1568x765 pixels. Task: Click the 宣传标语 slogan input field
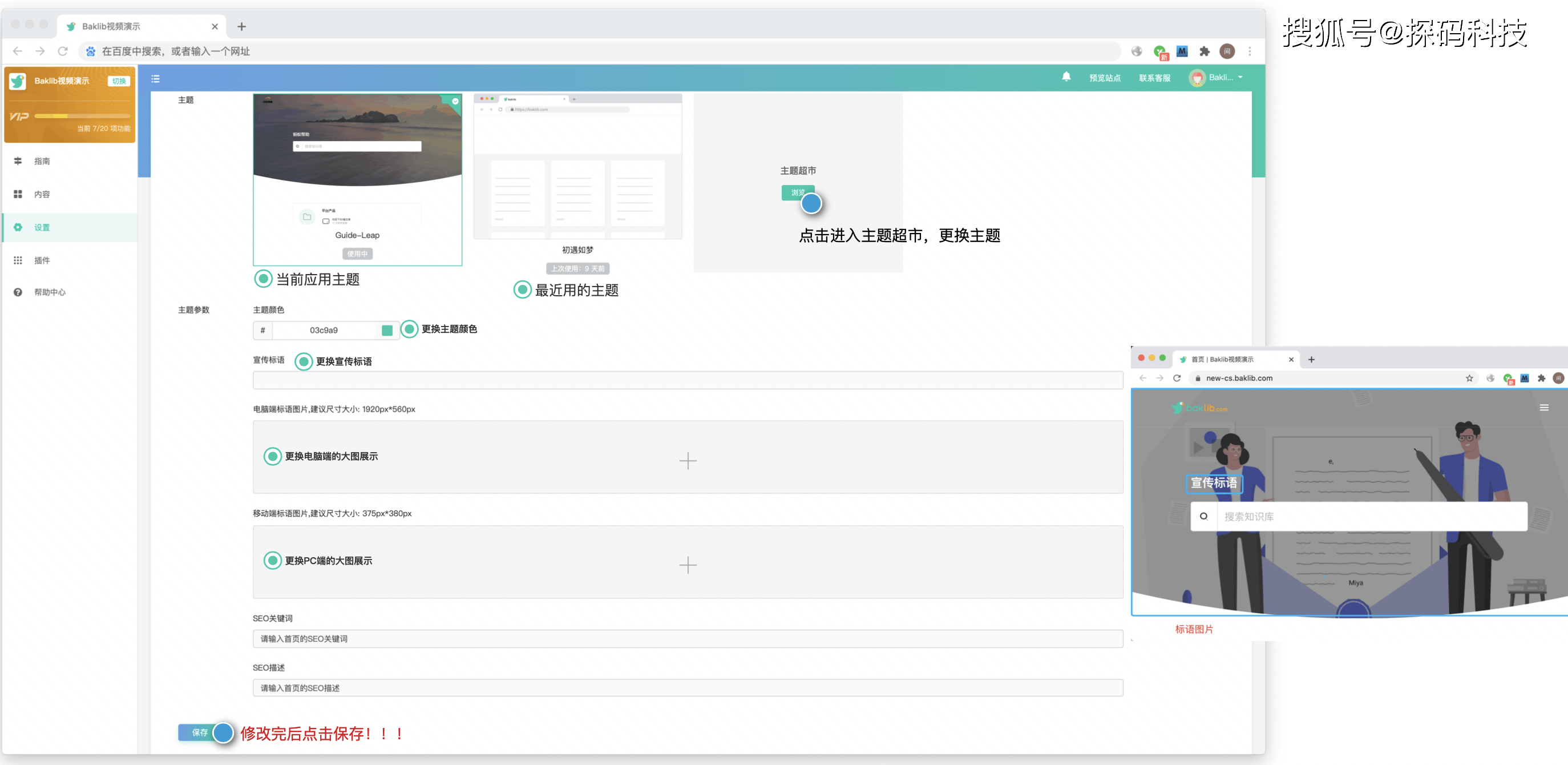[x=688, y=380]
